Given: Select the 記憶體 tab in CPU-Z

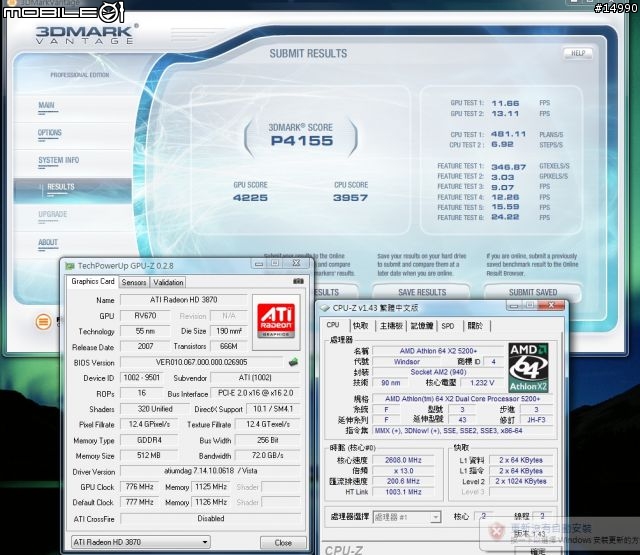Looking at the screenshot, I should (422, 326).
